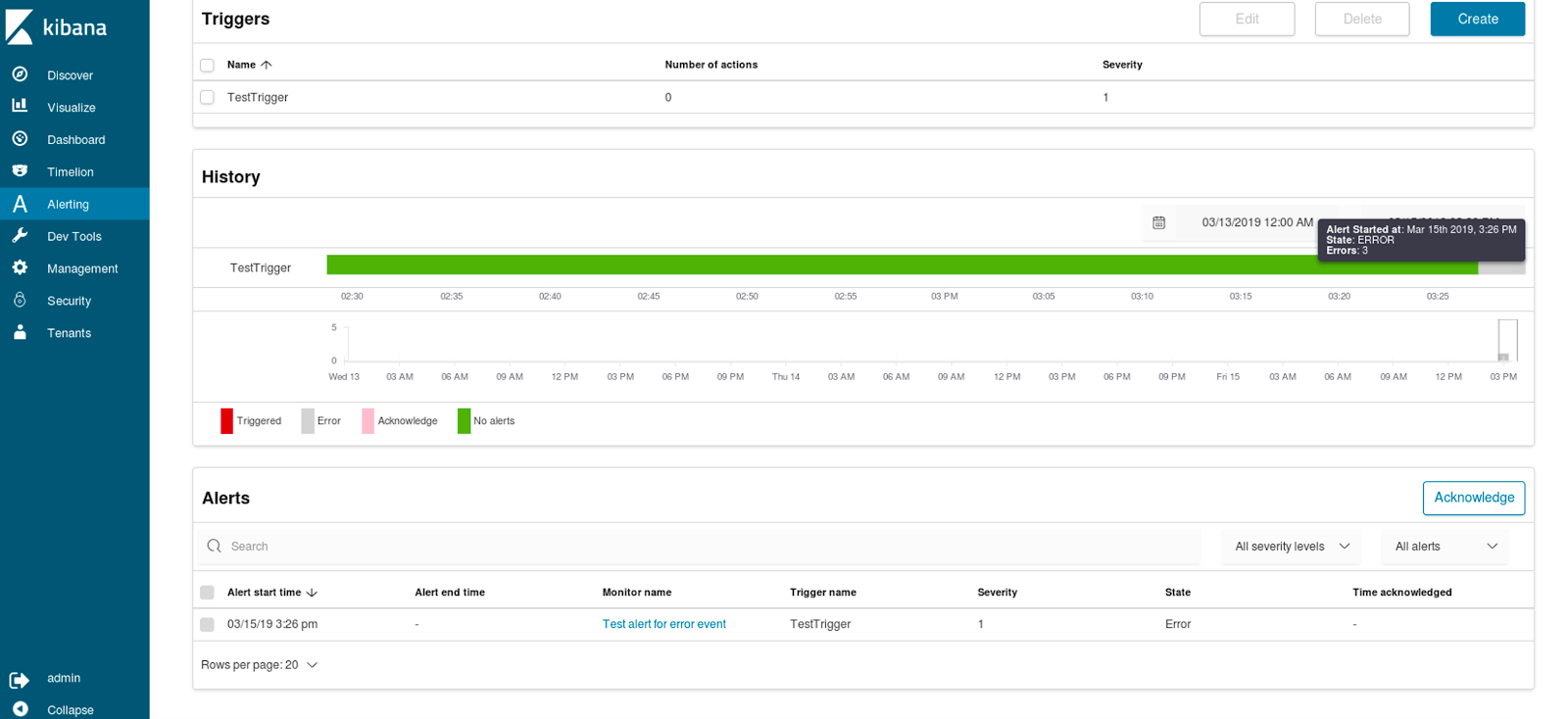
Task: Click the red Triggered legend swatch
Action: 227,421
